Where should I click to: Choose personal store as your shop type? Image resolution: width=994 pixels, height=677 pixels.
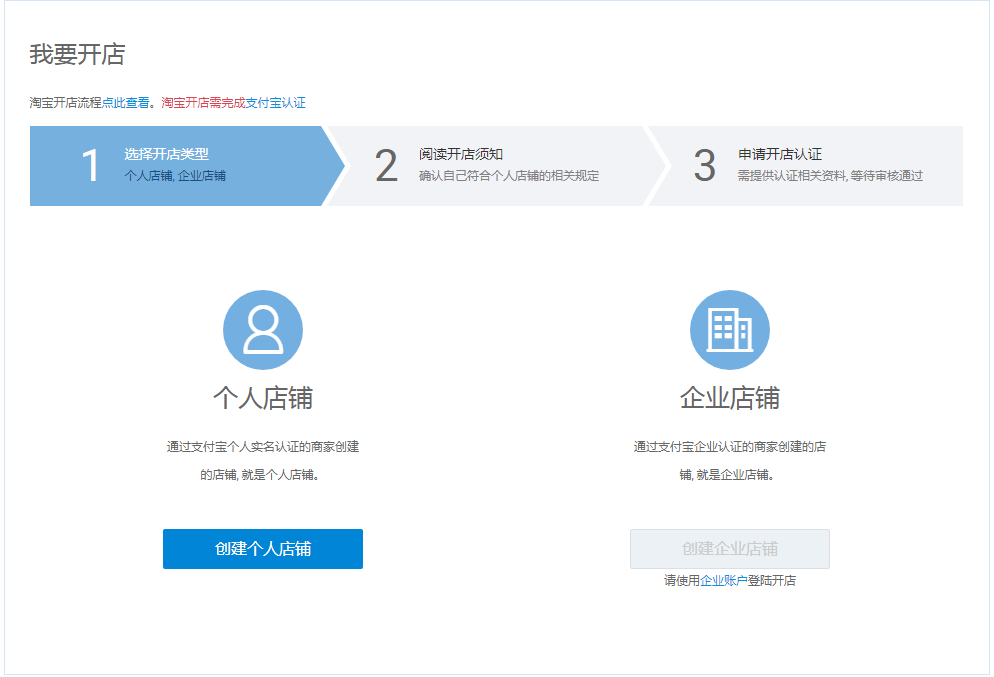[x=263, y=548]
